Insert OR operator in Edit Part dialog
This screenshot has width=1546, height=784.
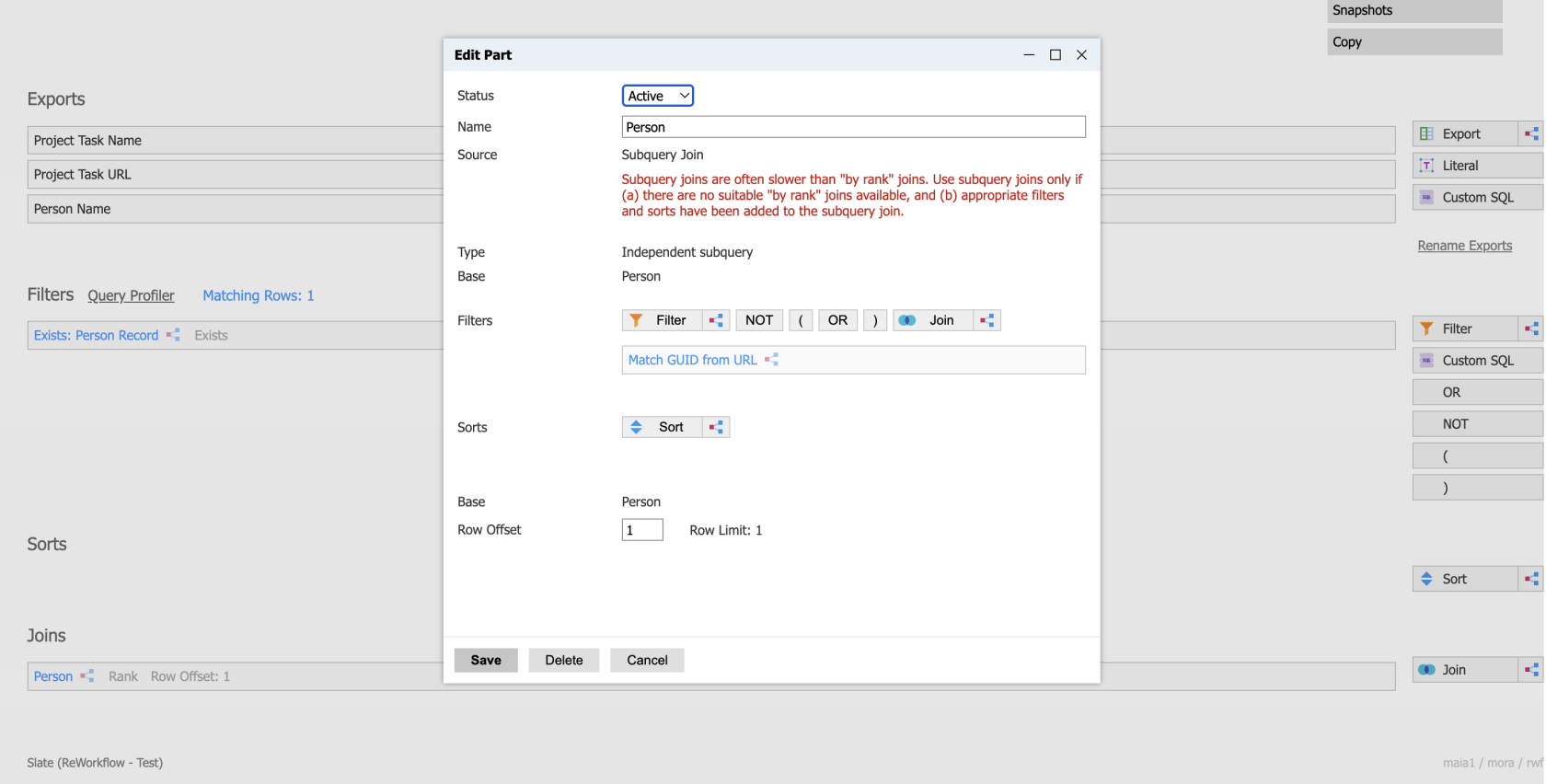pos(837,320)
